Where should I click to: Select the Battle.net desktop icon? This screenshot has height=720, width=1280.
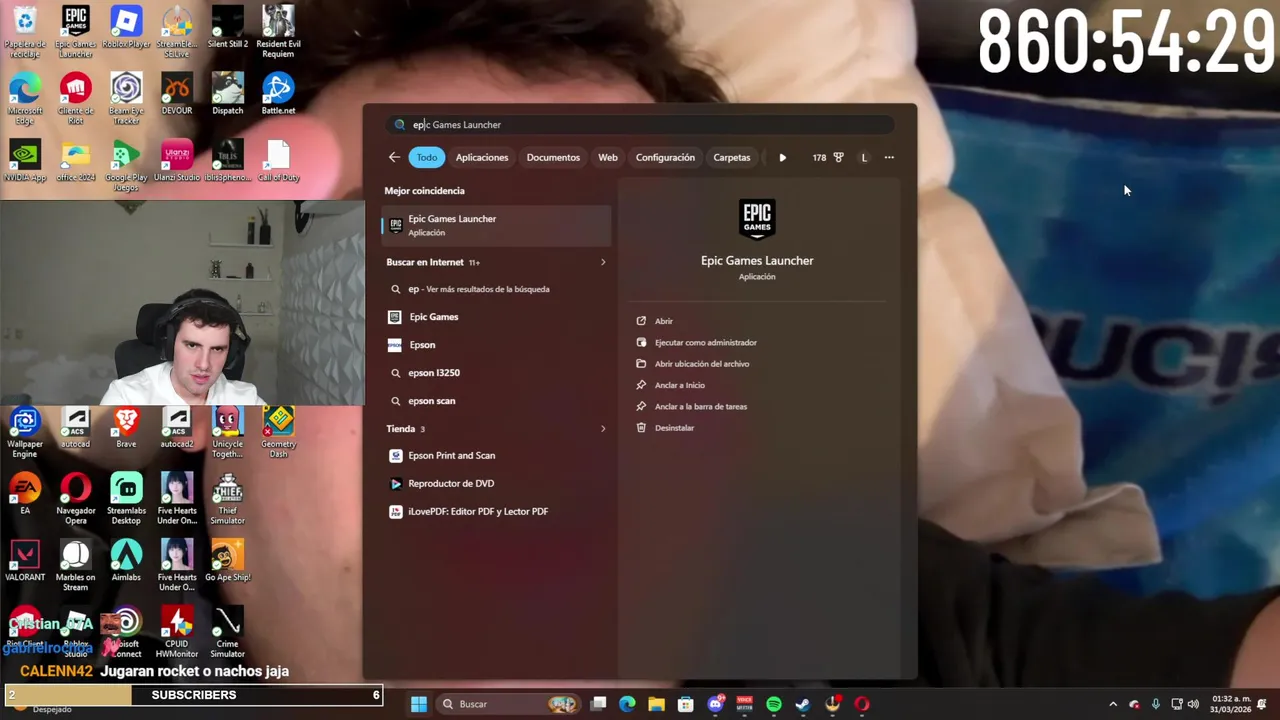coord(278,94)
